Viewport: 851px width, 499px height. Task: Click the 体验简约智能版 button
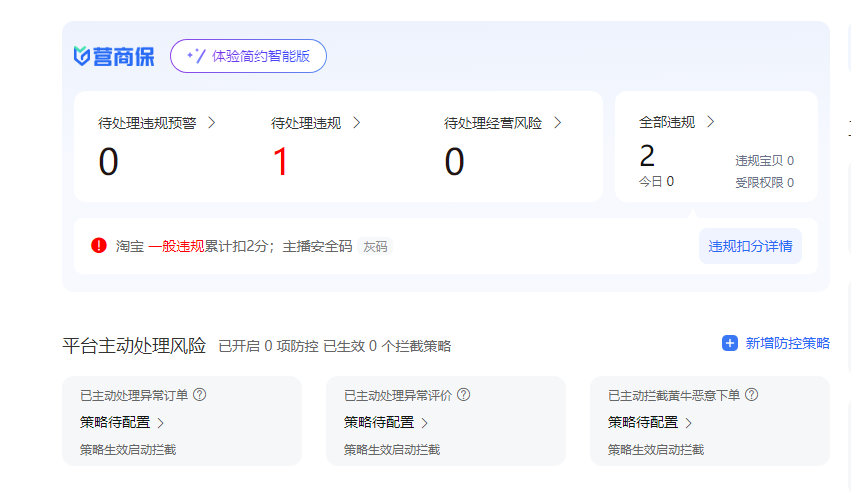point(248,56)
